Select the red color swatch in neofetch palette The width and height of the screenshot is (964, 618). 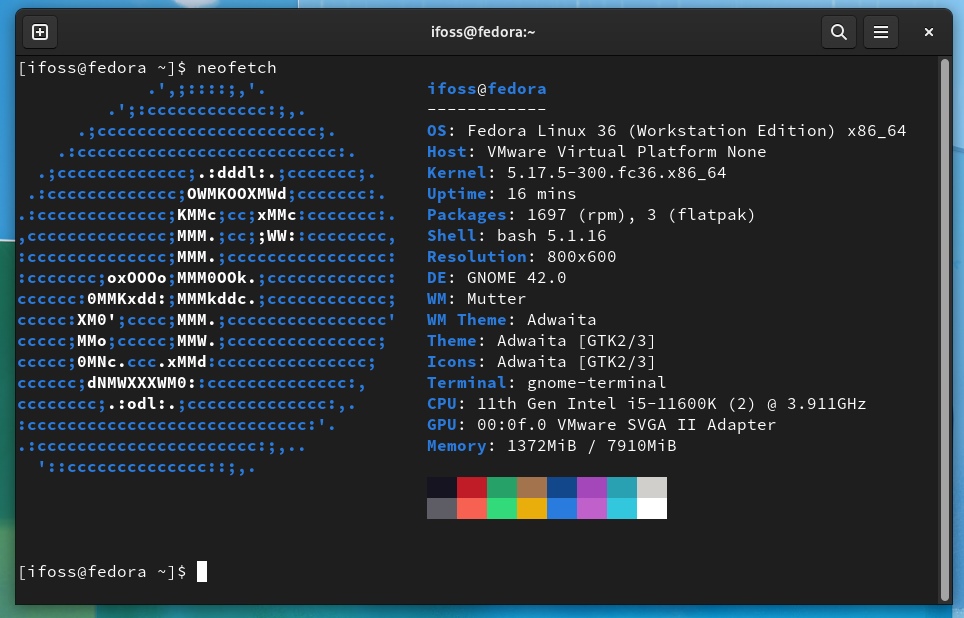pos(472,488)
